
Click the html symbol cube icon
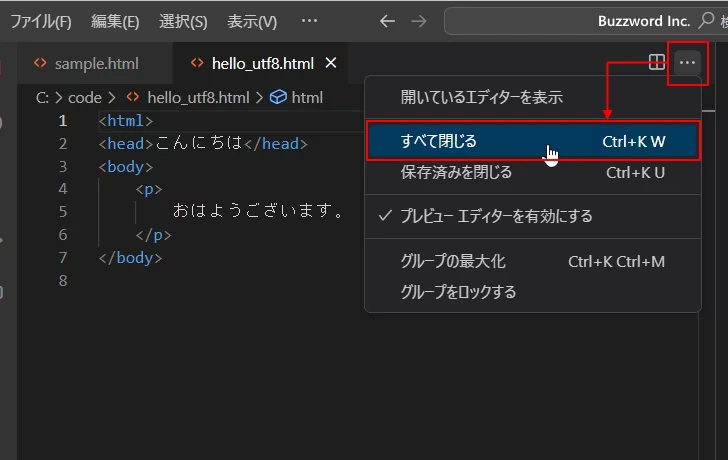[x=278, y=97]
